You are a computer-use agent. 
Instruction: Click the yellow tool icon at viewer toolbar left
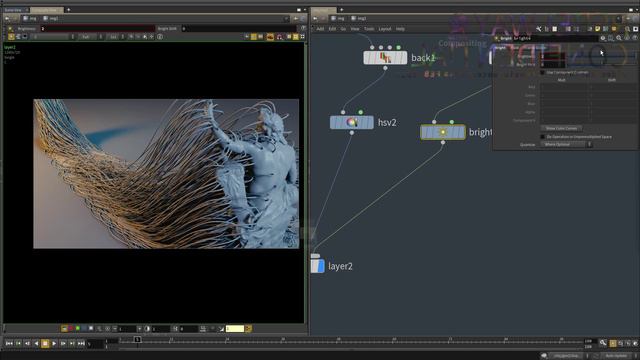point(11,37)
